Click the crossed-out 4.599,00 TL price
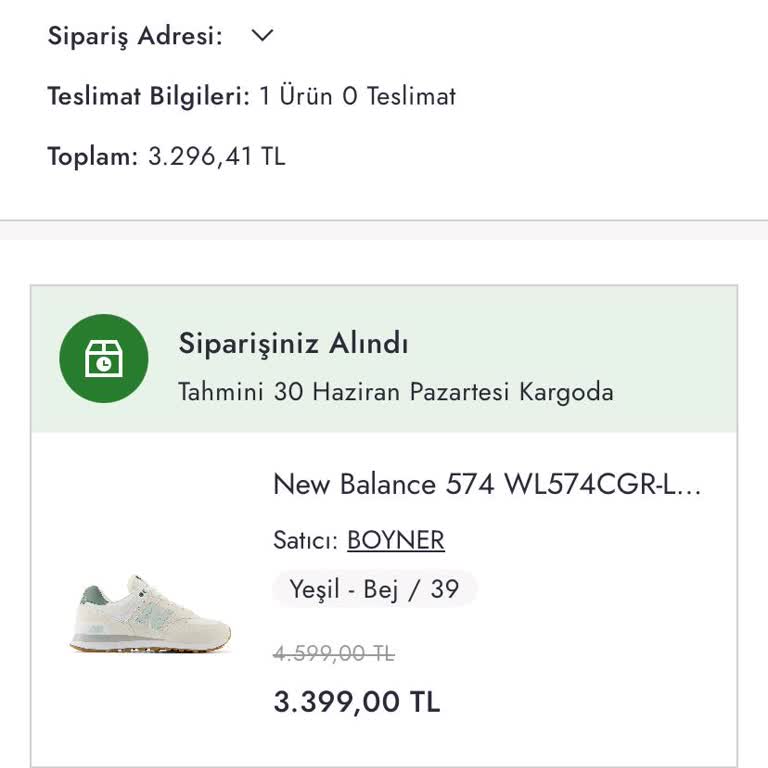 click(x=334, y=654)
